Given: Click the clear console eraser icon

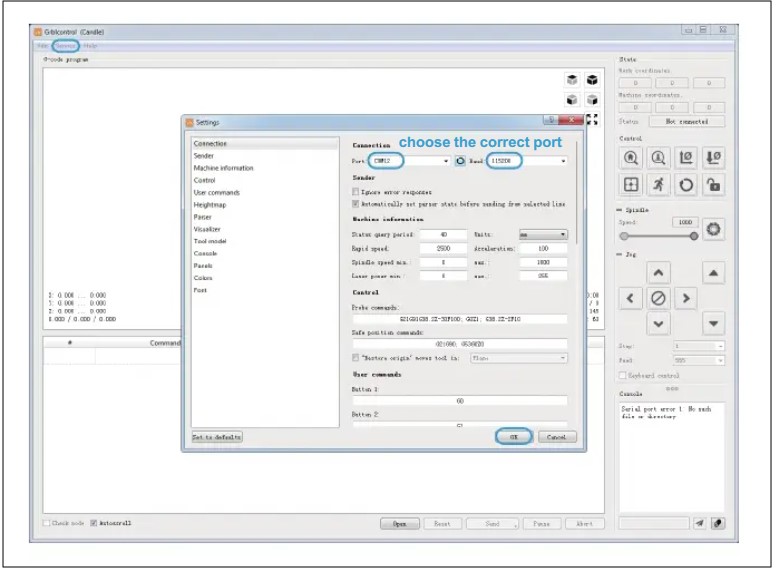Looking at the screenshot, I should (x=718, y=523).
